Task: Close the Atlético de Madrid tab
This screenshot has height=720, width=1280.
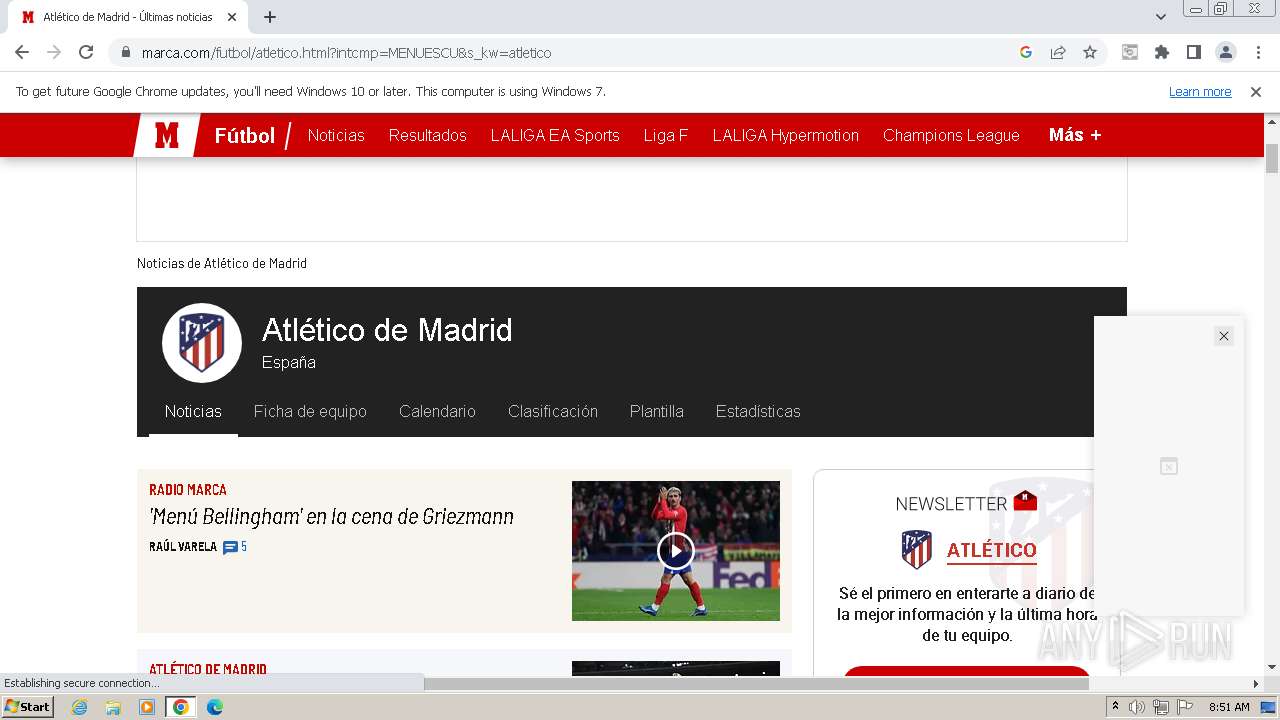Action: pos(232,17)
